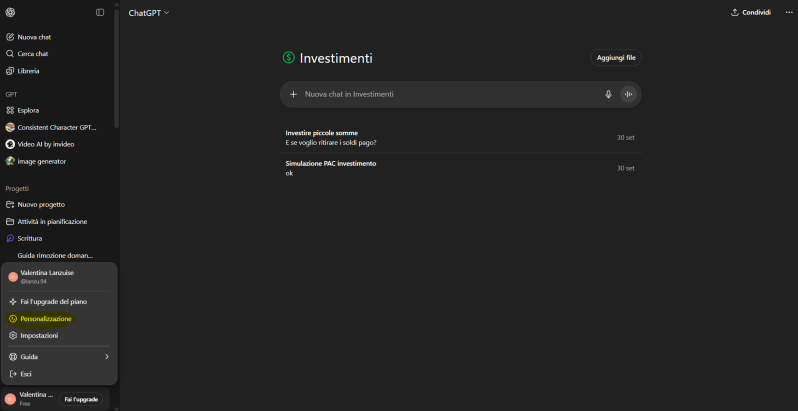The height and width of the screenshot is (411, 798).
Task: Collapse the sidebar with the panel icon
Action: pyautogui.click(x=100, y=12)
